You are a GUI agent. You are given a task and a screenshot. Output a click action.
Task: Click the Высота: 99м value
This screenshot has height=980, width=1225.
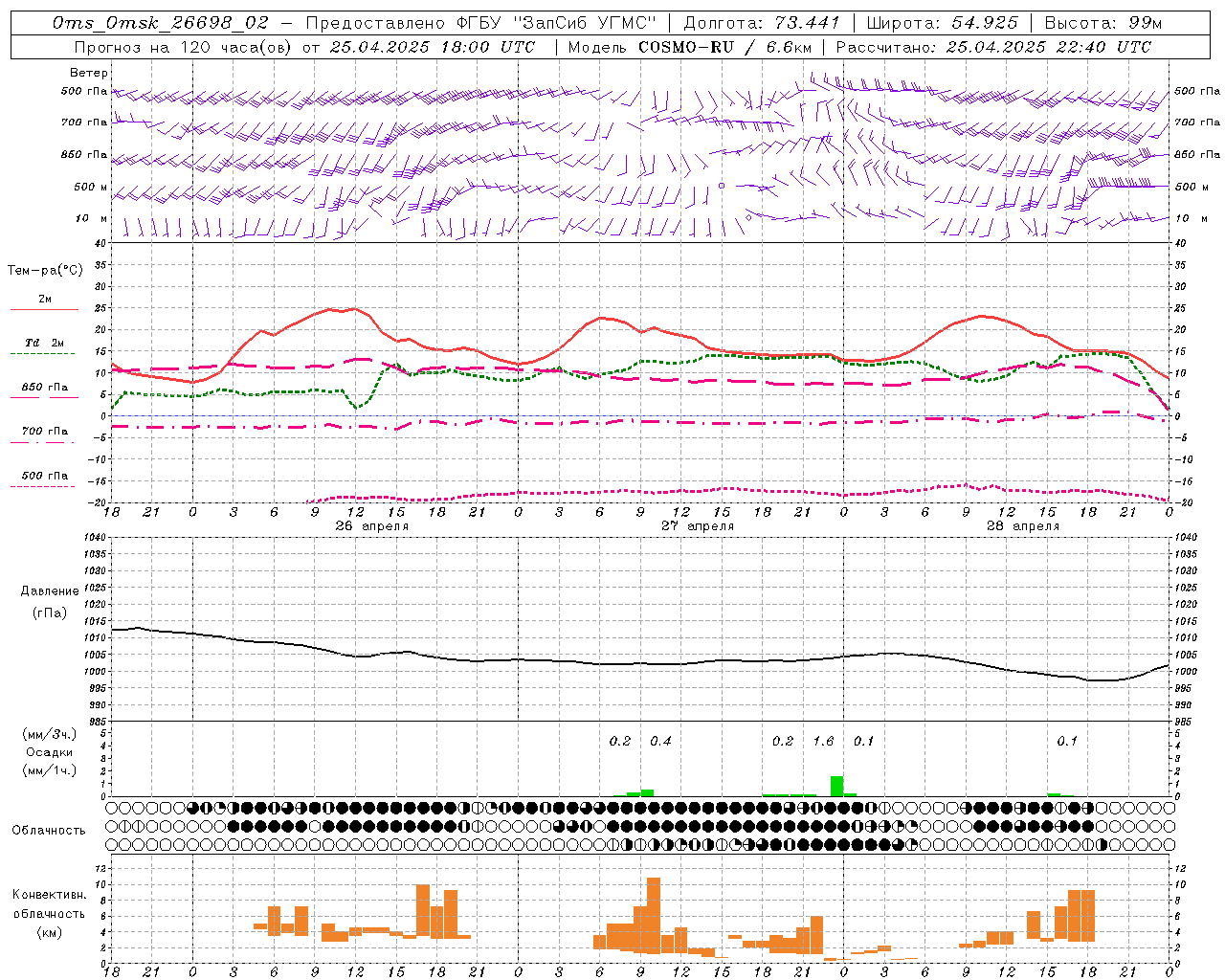click(1103, 23)
